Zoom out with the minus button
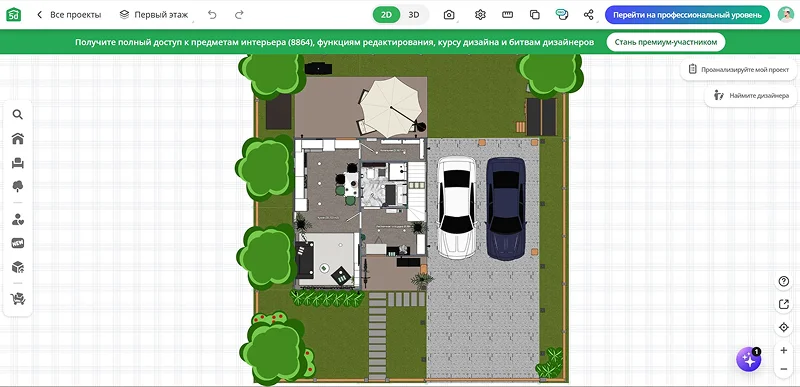Screen dimensions: 800x387 click(784, 369)
